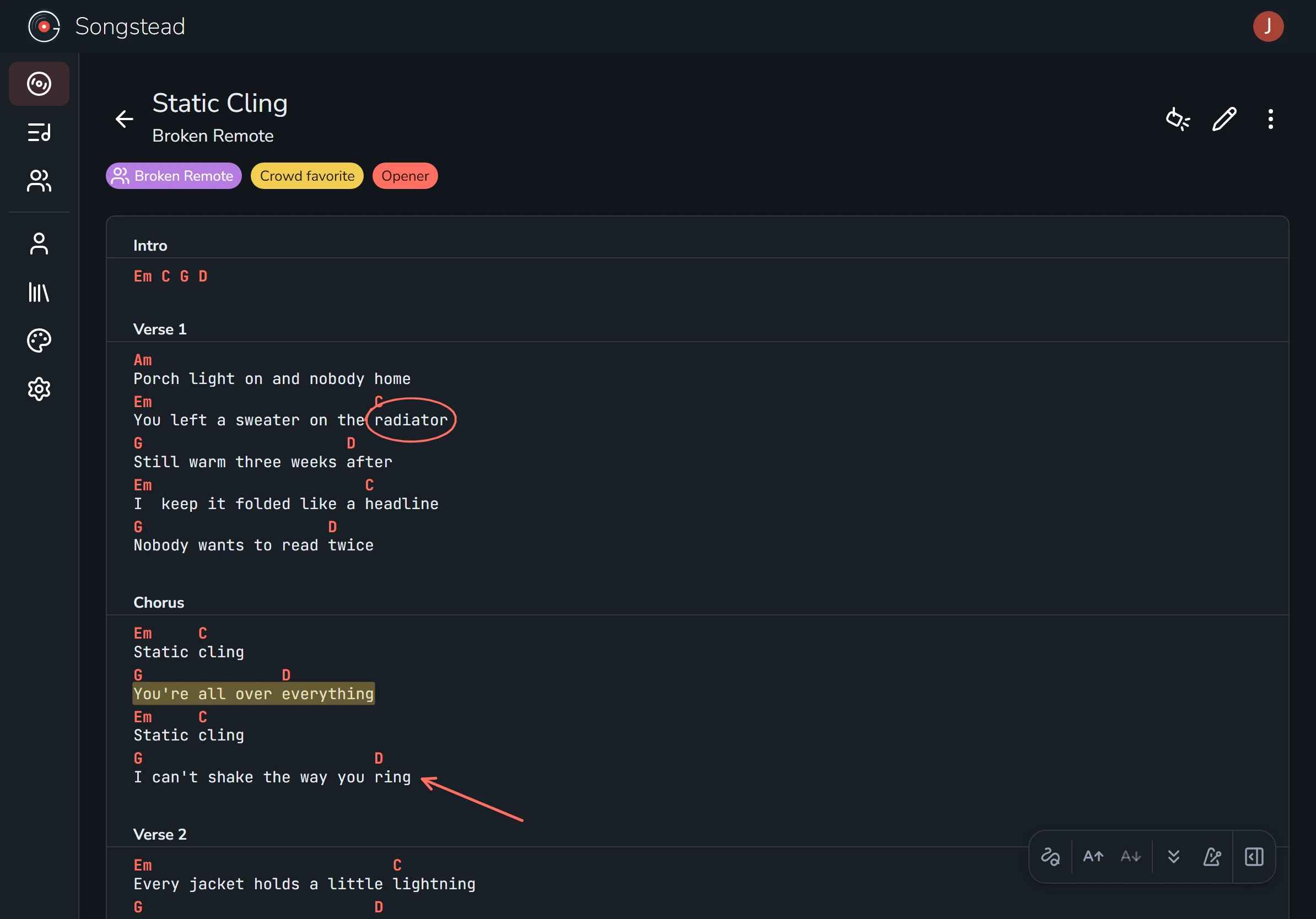1316x919 pixels.
Task: Toggle the side panel icon
Action: point(1254,857)
